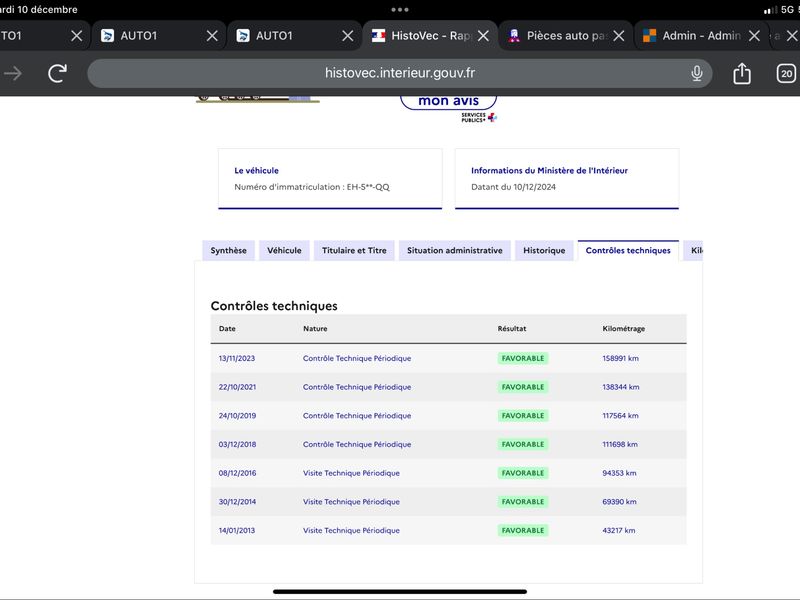800x600 pixels.
Task: Close the HistoVec tab
Action: 484,36
